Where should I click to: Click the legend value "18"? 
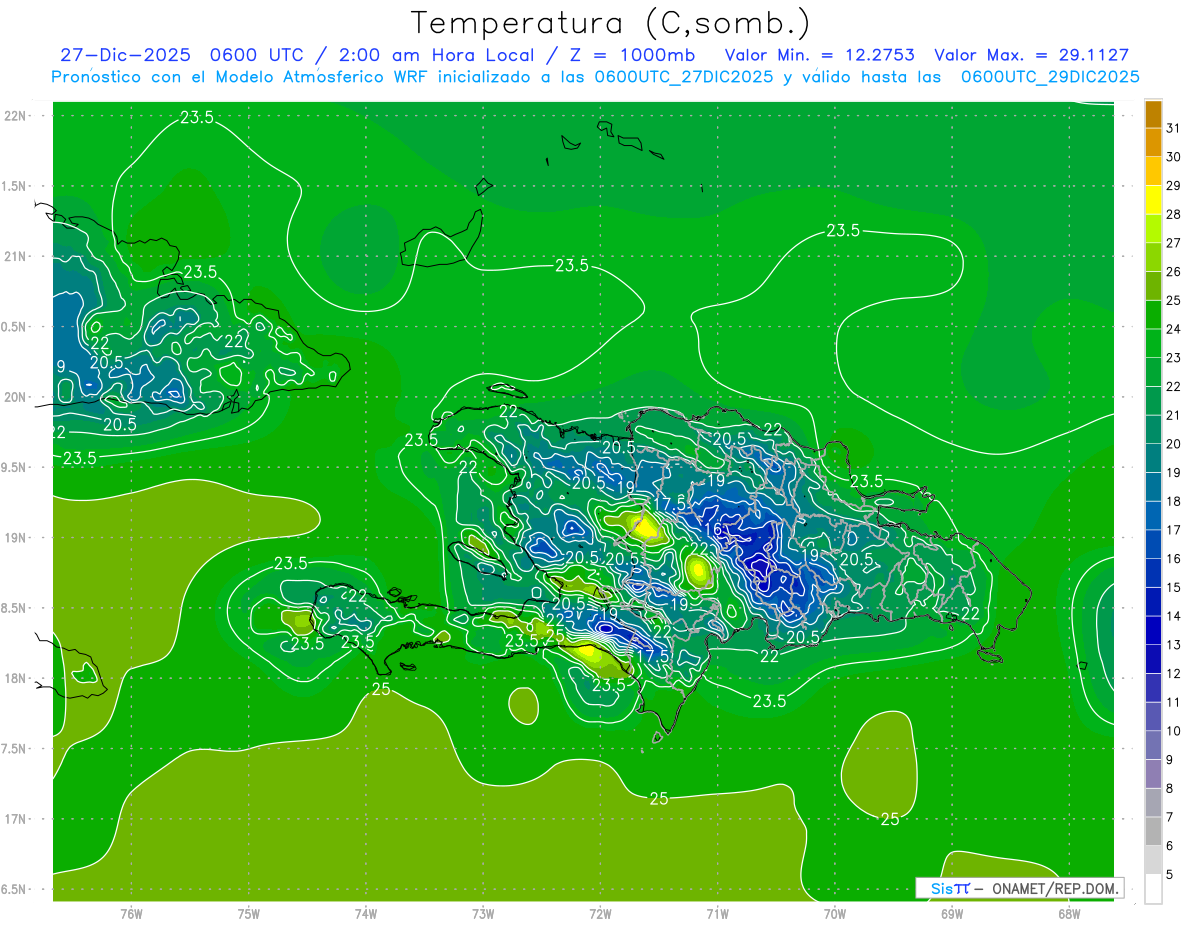click(1174, 501)
